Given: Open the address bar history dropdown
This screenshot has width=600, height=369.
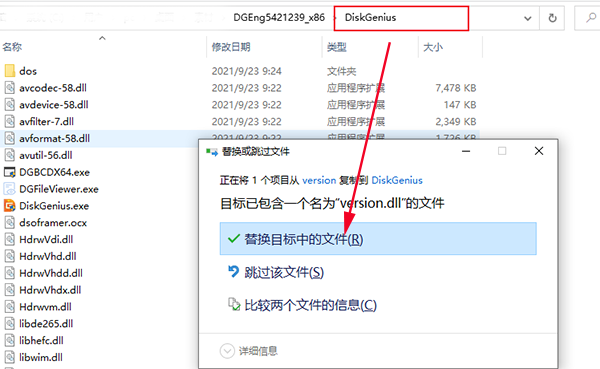Looking at the screenshot, I should [528, 18].
